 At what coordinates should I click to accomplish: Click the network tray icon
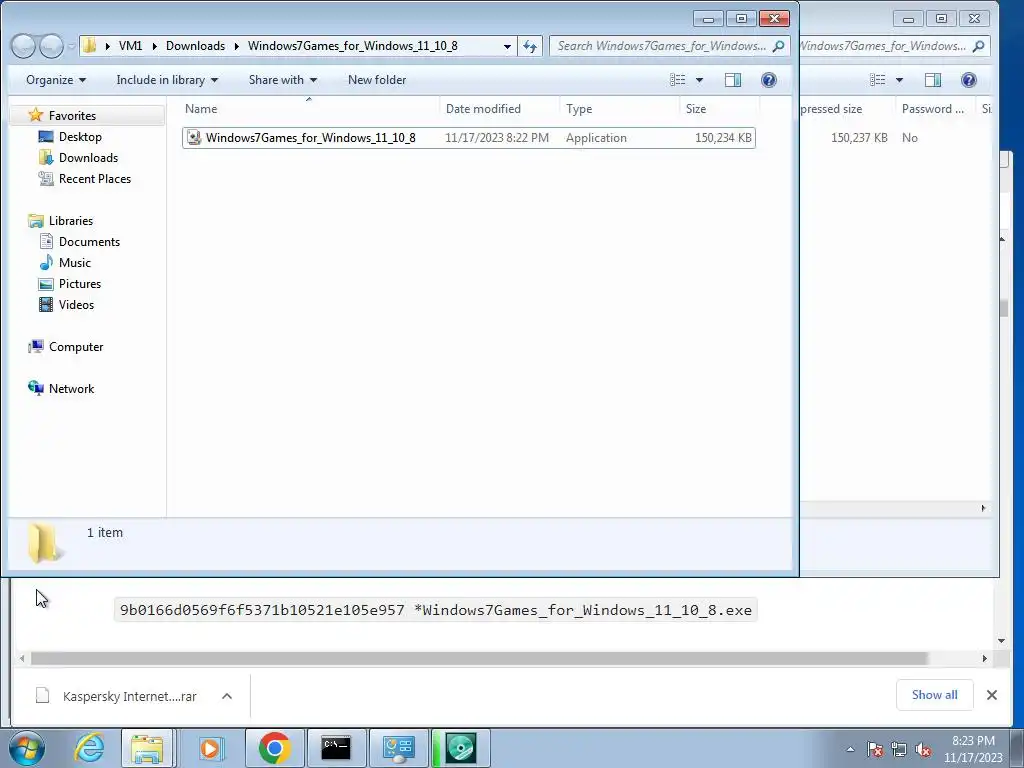(x=899, y=749)
